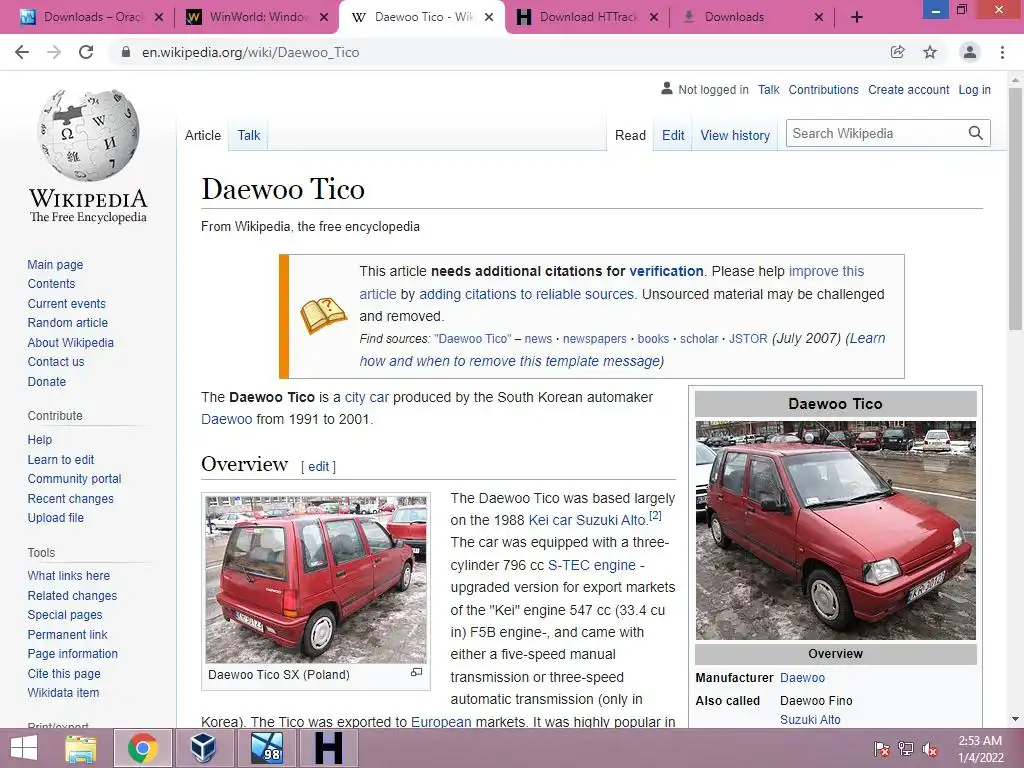Open the JSTOR source link
The image size is (1024, 768).
(748, 339)
